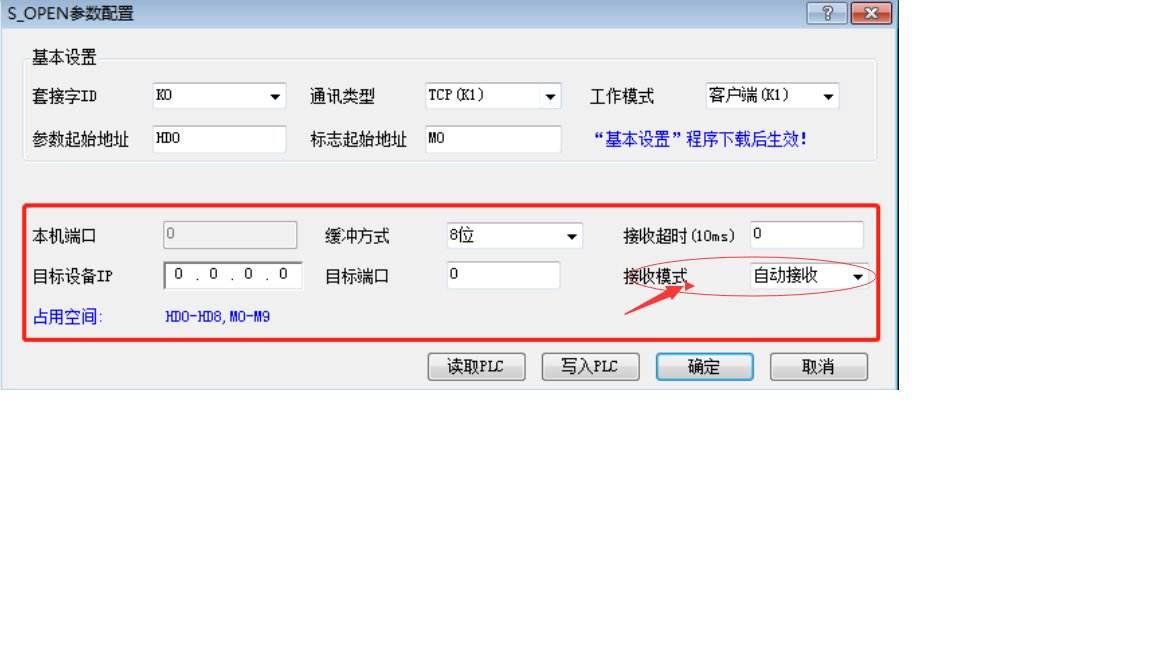Expand the 通讯类型 dropdown showing TCP (K1)
1152x648 pixels.
pyautogui.click(x=493, y=96)
